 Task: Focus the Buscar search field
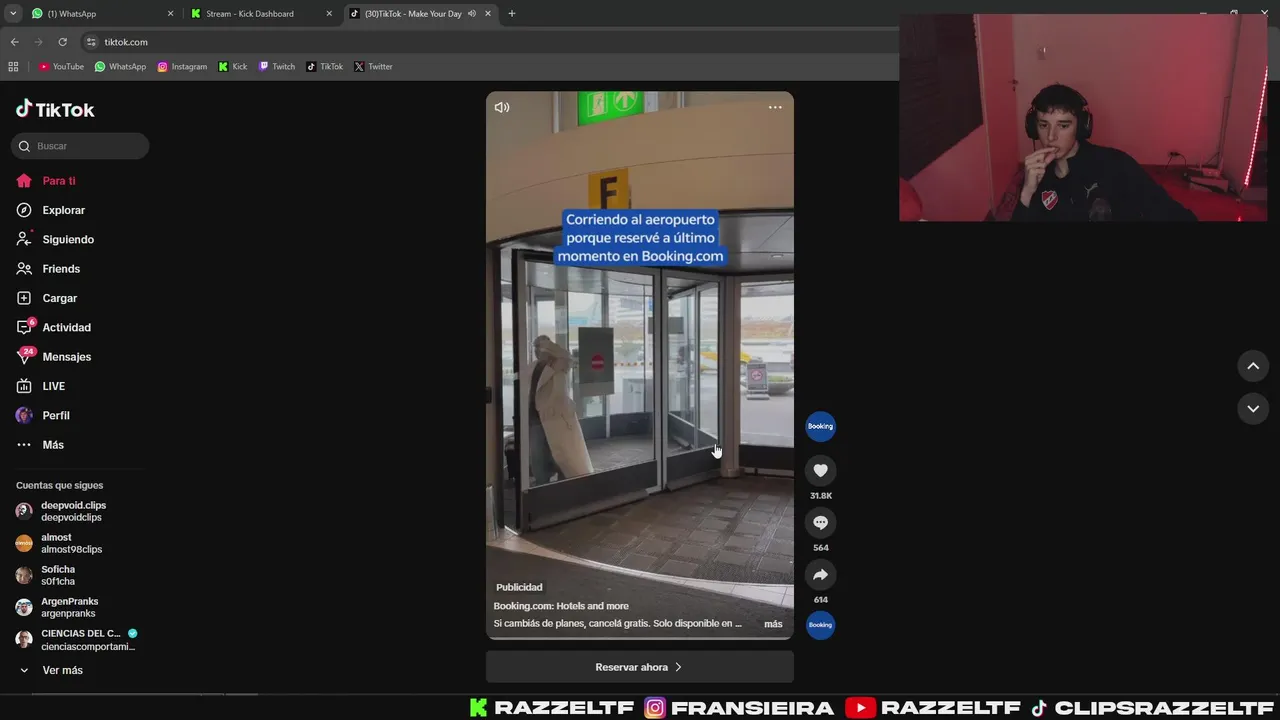[80, 146]
